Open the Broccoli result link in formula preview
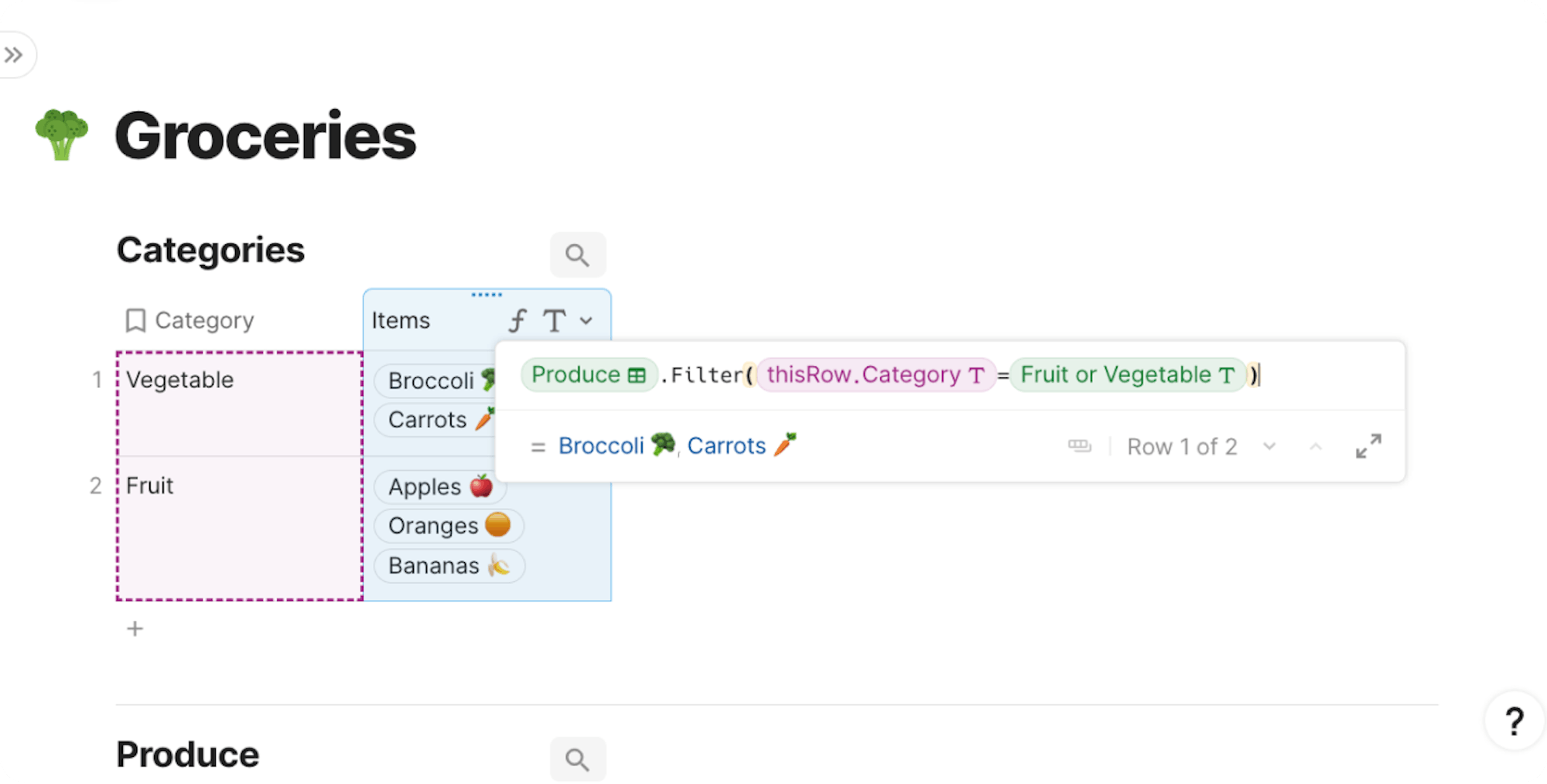Screen dimensions: 1547x784 (x=616, y=445)
